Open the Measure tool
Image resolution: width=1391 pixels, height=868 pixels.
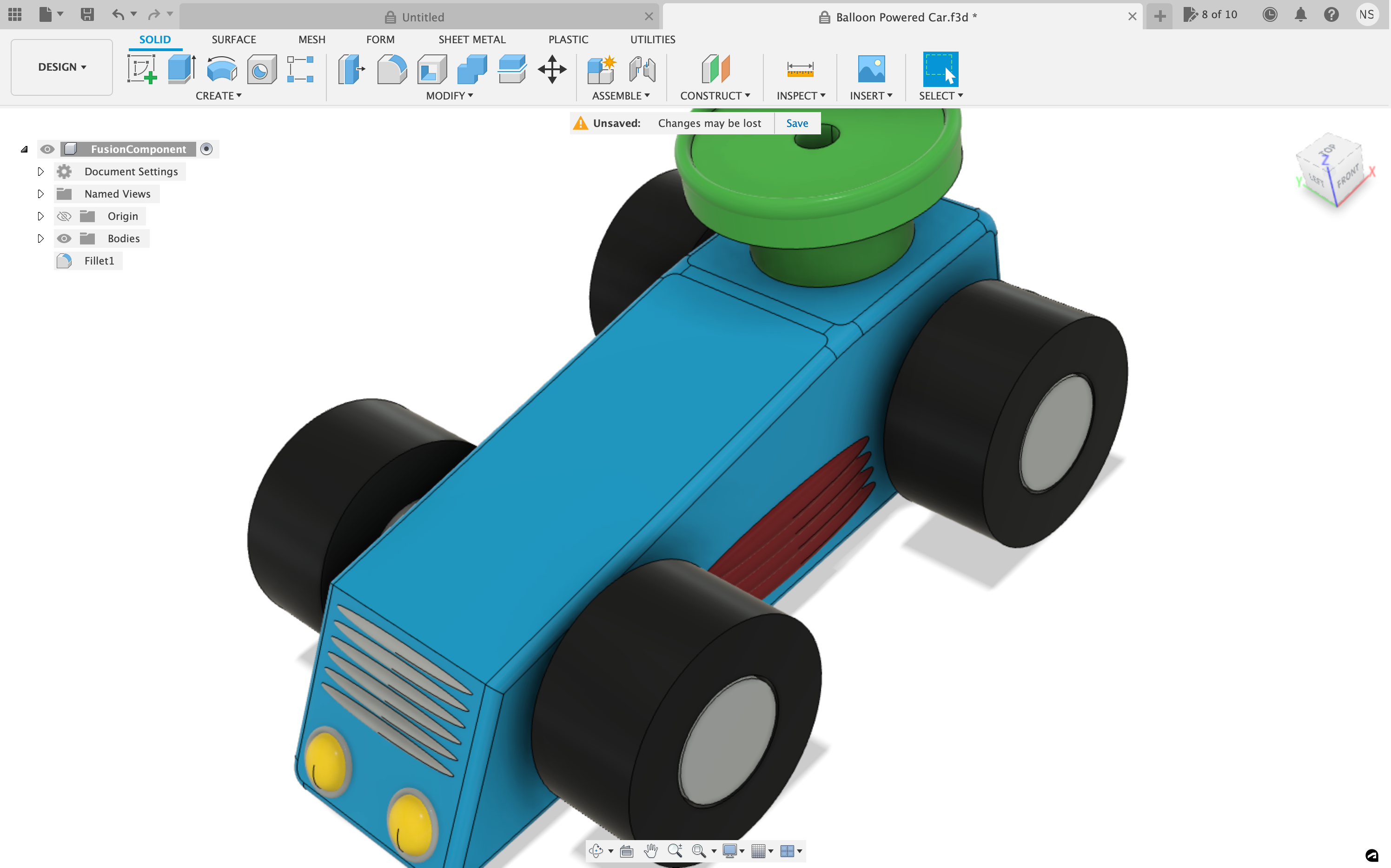pos(800,69)
